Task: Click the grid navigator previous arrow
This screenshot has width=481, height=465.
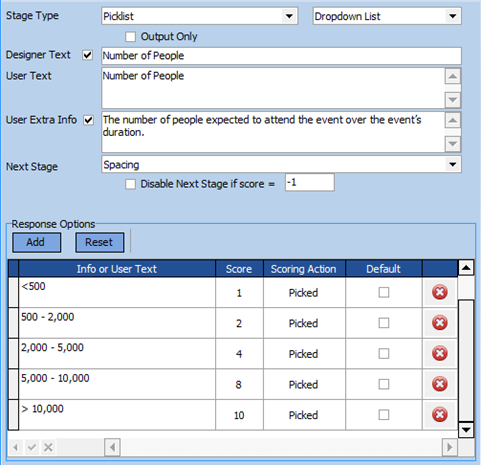Action: point(15,447)
